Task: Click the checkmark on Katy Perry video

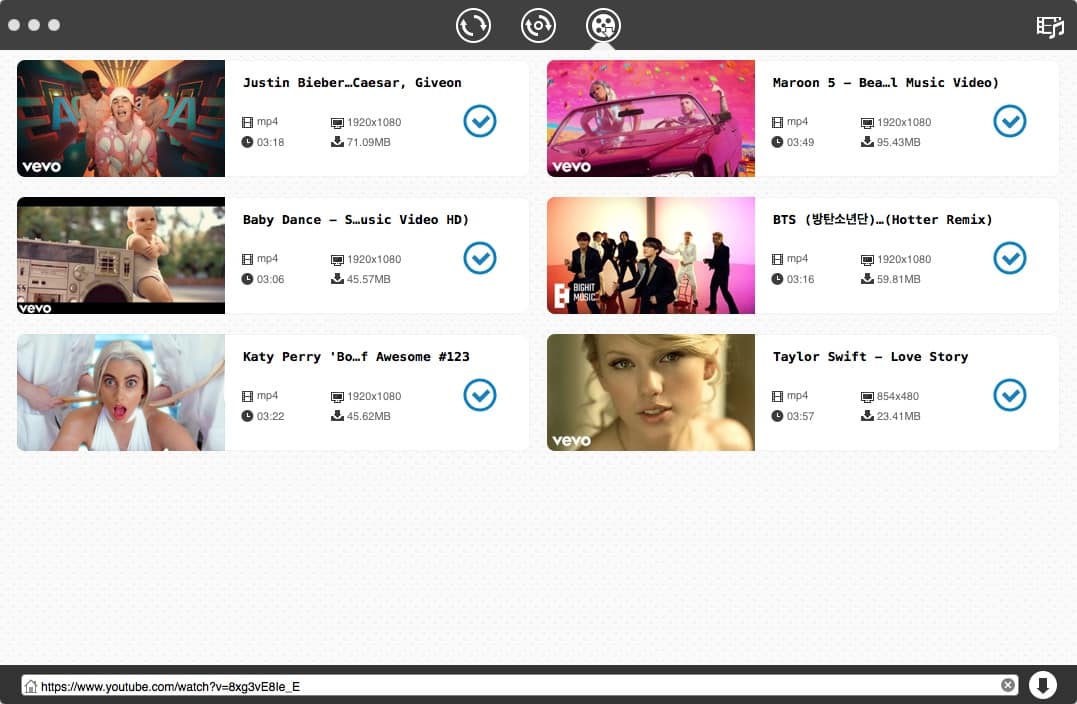Action: click(x=479, y=394)
